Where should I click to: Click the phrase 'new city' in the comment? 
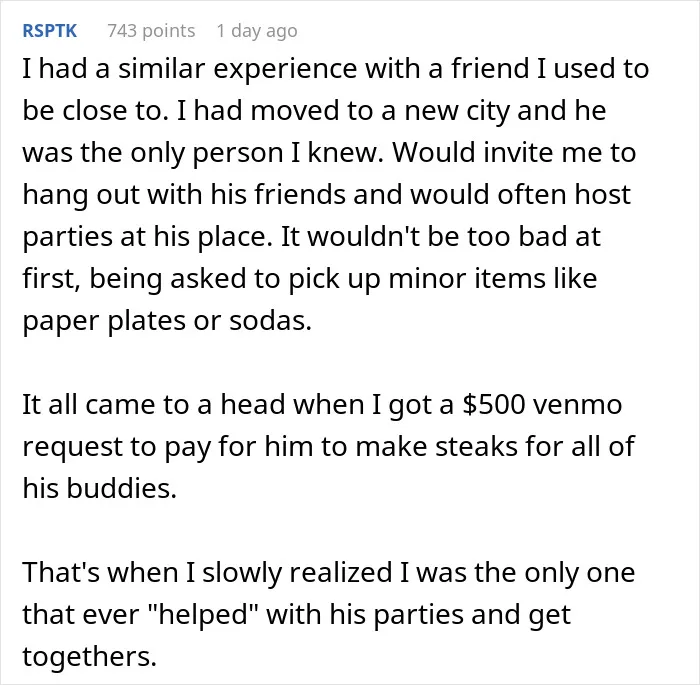click(x=457, y=112)
